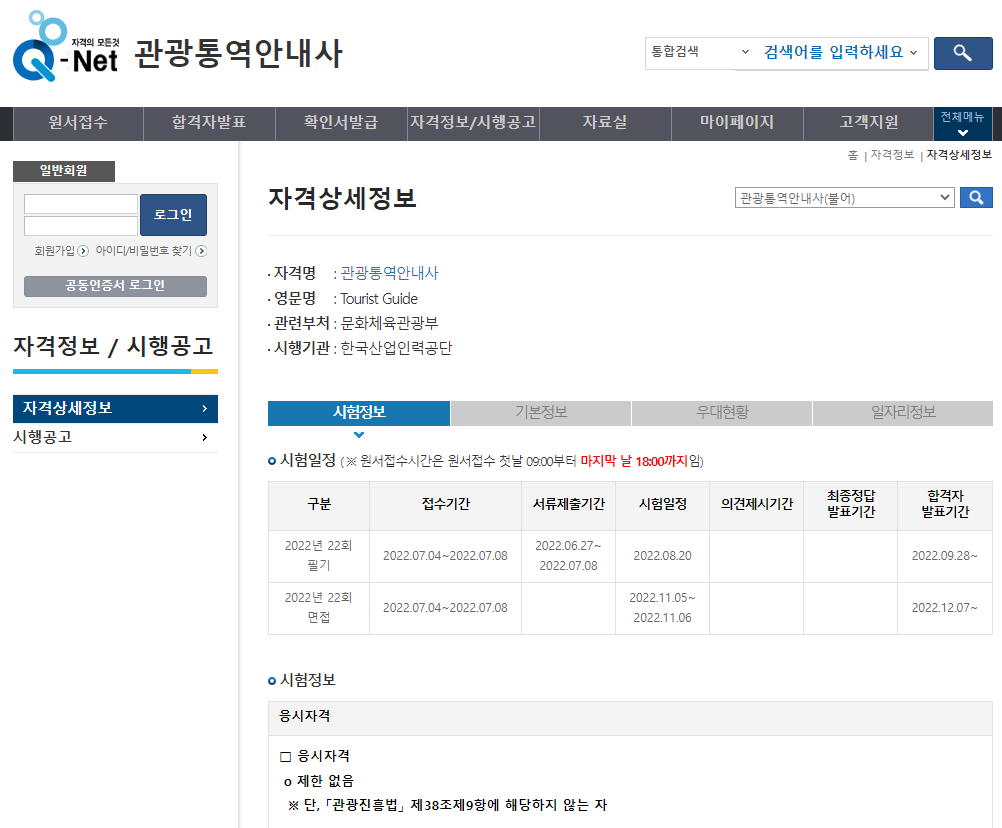
Task: Open the 관광통역안내사(불어) qualification dropdown
Action: pos(845,197)
